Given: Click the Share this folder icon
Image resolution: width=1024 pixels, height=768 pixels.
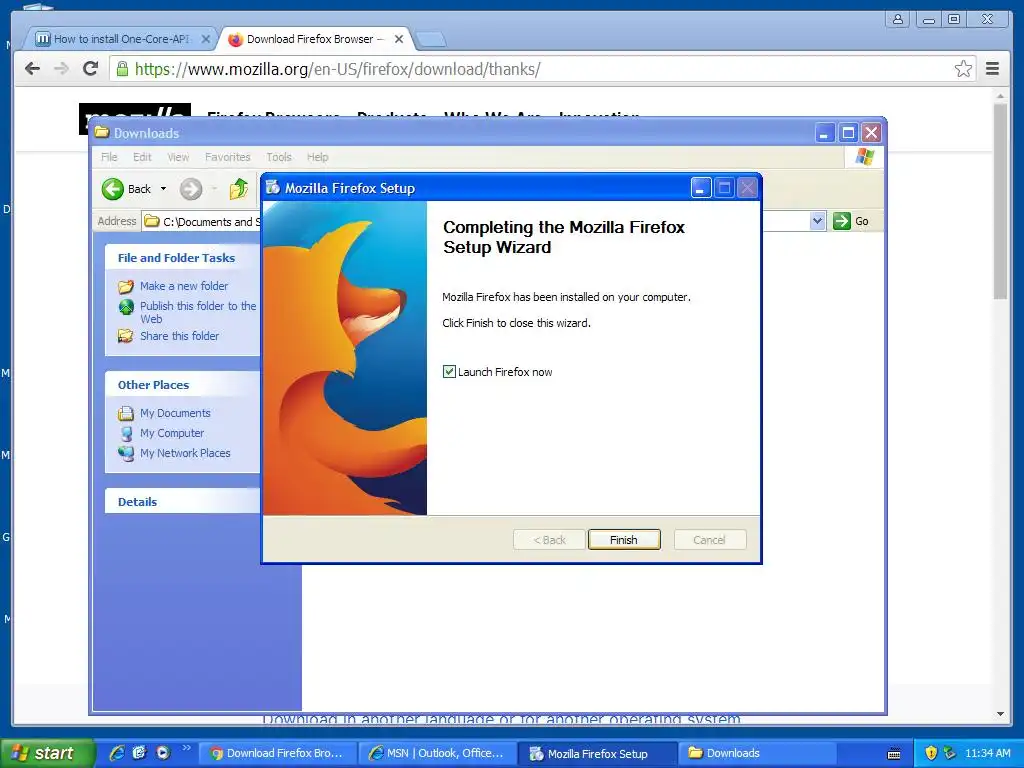Looking at the screenshot, I should (x=125, y=336).
